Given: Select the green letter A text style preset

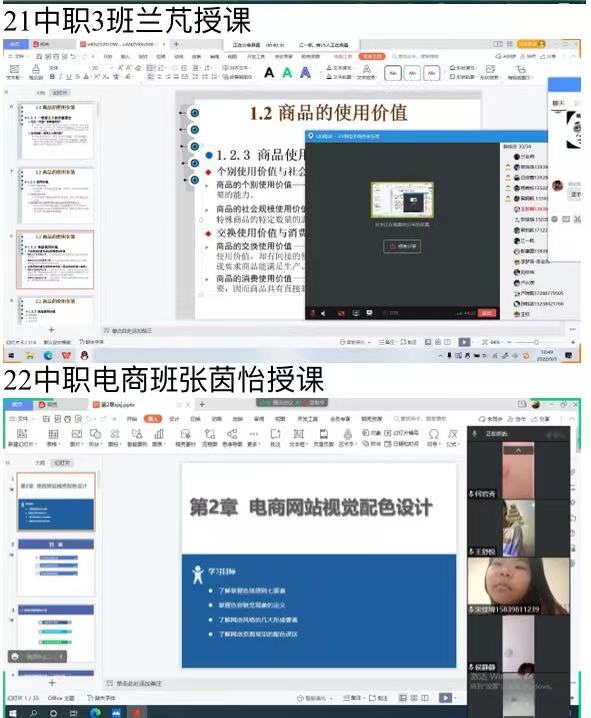Looking at the screenshot, I should 287,73.
